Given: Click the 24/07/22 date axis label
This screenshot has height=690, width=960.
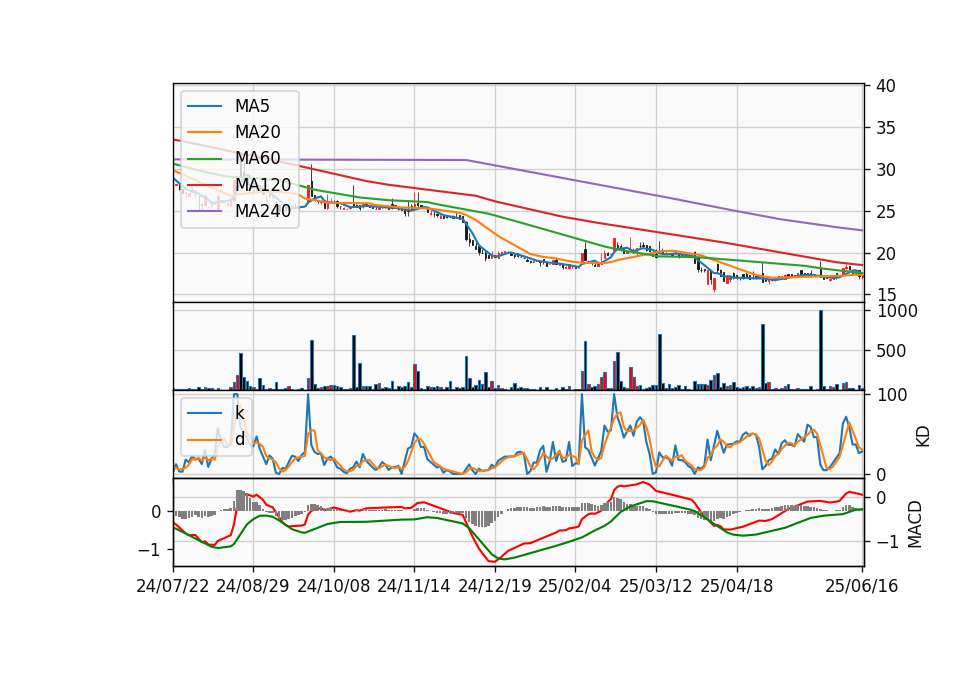Looking at the screenshot, I should tap(173, 586).
